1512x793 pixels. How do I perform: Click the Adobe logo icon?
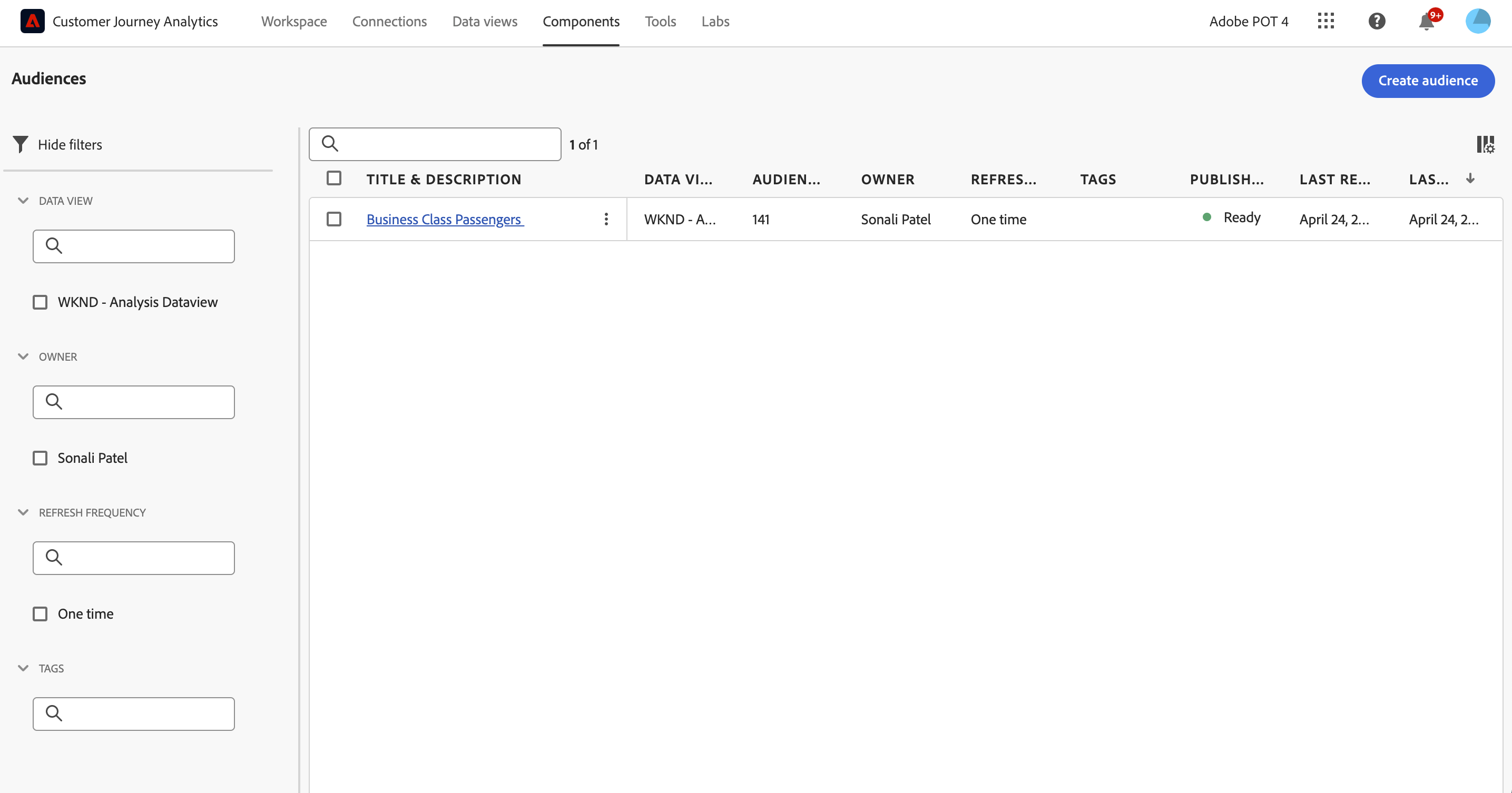(32, 21)
